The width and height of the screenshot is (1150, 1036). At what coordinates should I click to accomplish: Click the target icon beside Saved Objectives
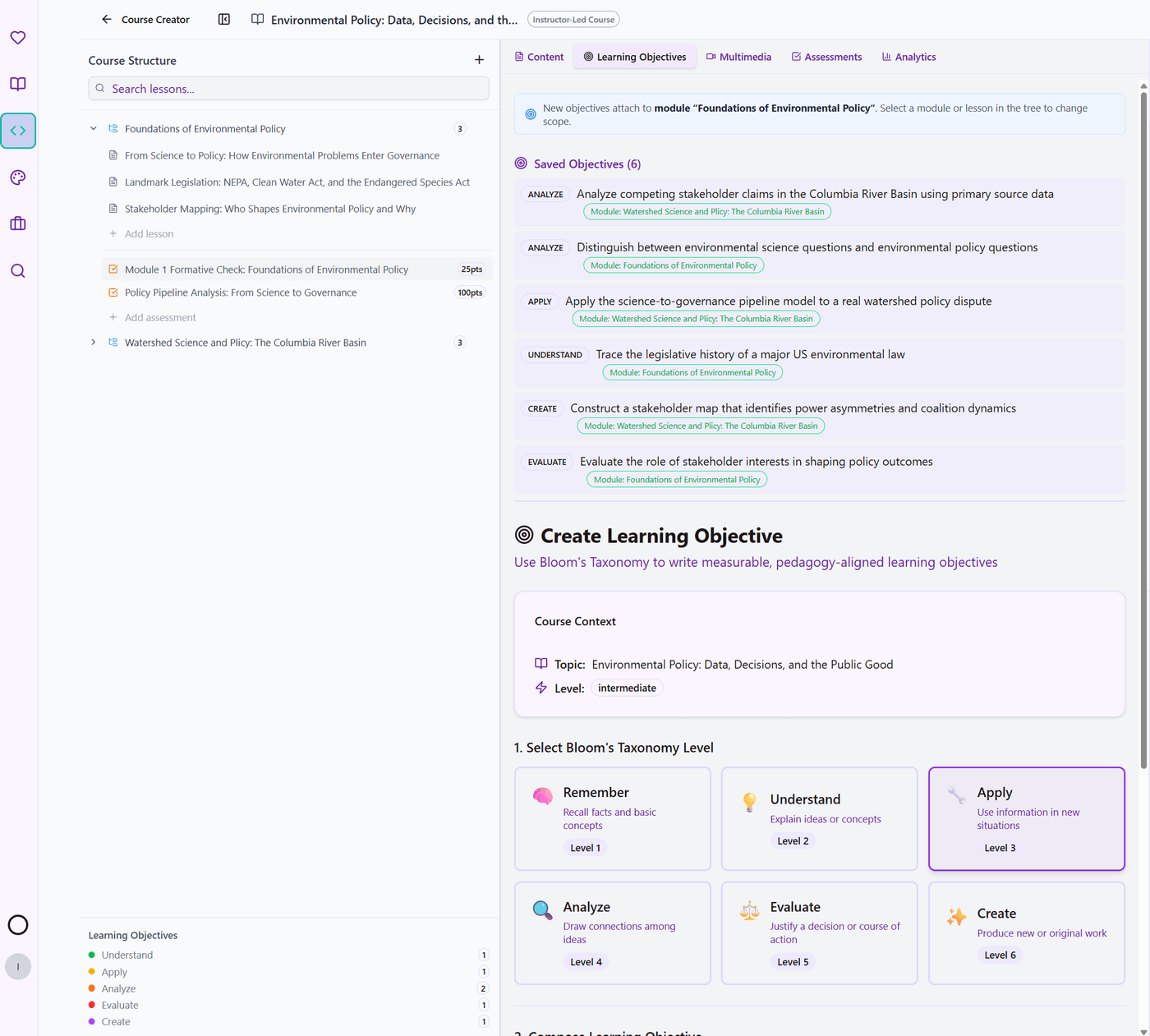pyautogui.click(x=521, y=163)
